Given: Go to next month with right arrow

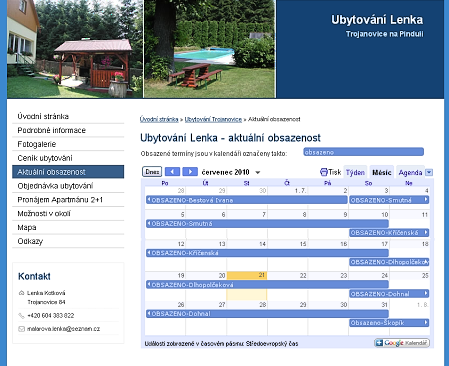Looking at the screenshot, I should (190, 172).
